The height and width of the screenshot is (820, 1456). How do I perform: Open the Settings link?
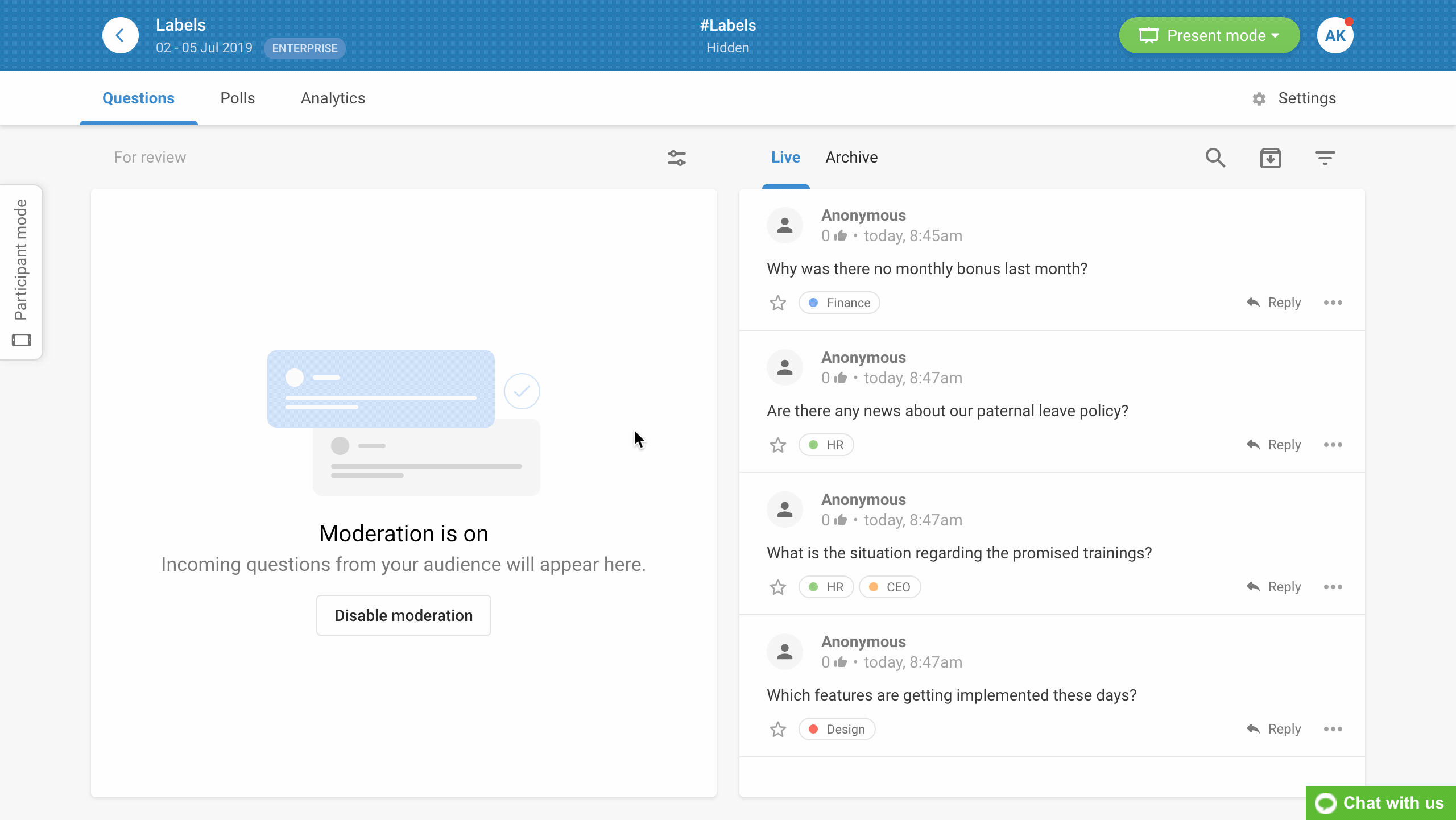tap(1307, 98)
